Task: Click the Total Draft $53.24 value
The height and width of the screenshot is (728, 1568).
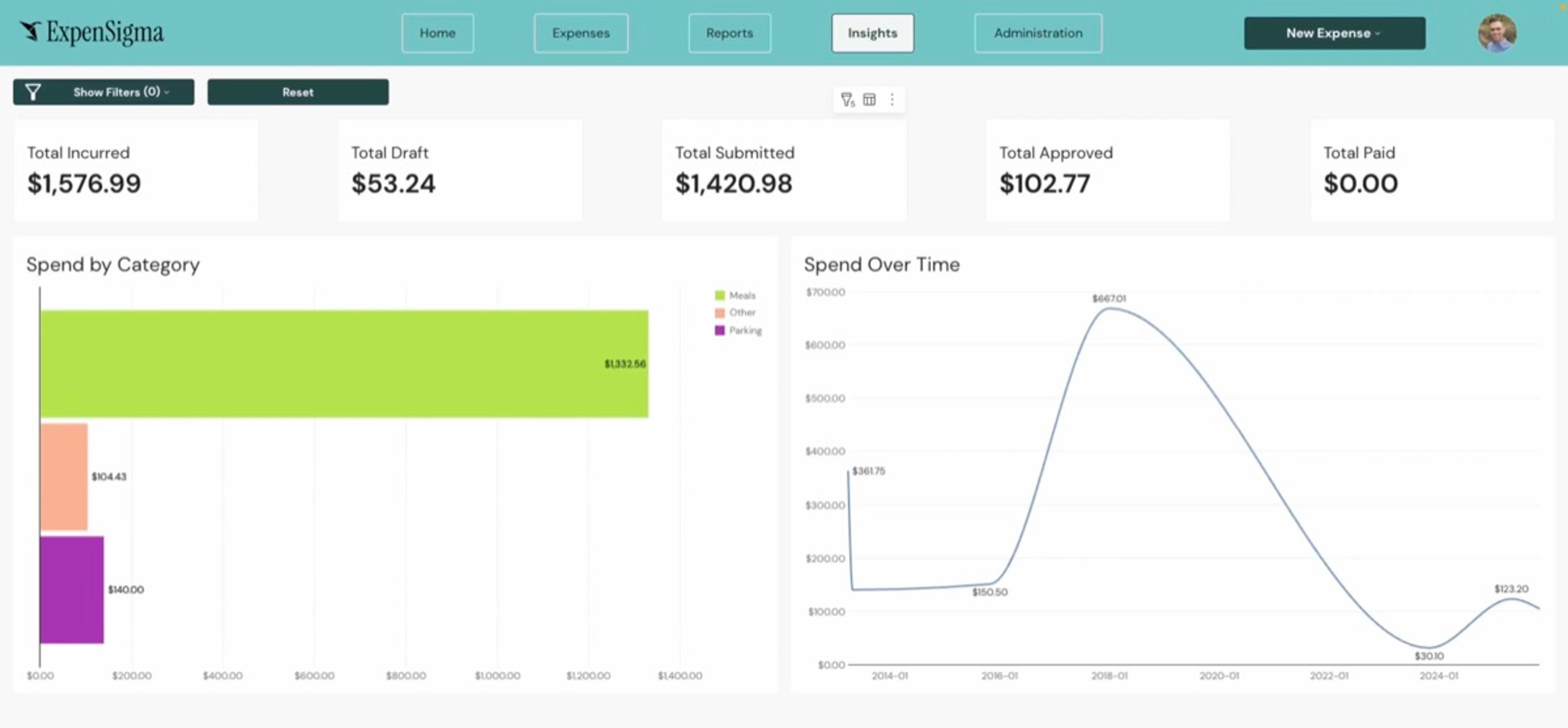Action: pos(393,183)
